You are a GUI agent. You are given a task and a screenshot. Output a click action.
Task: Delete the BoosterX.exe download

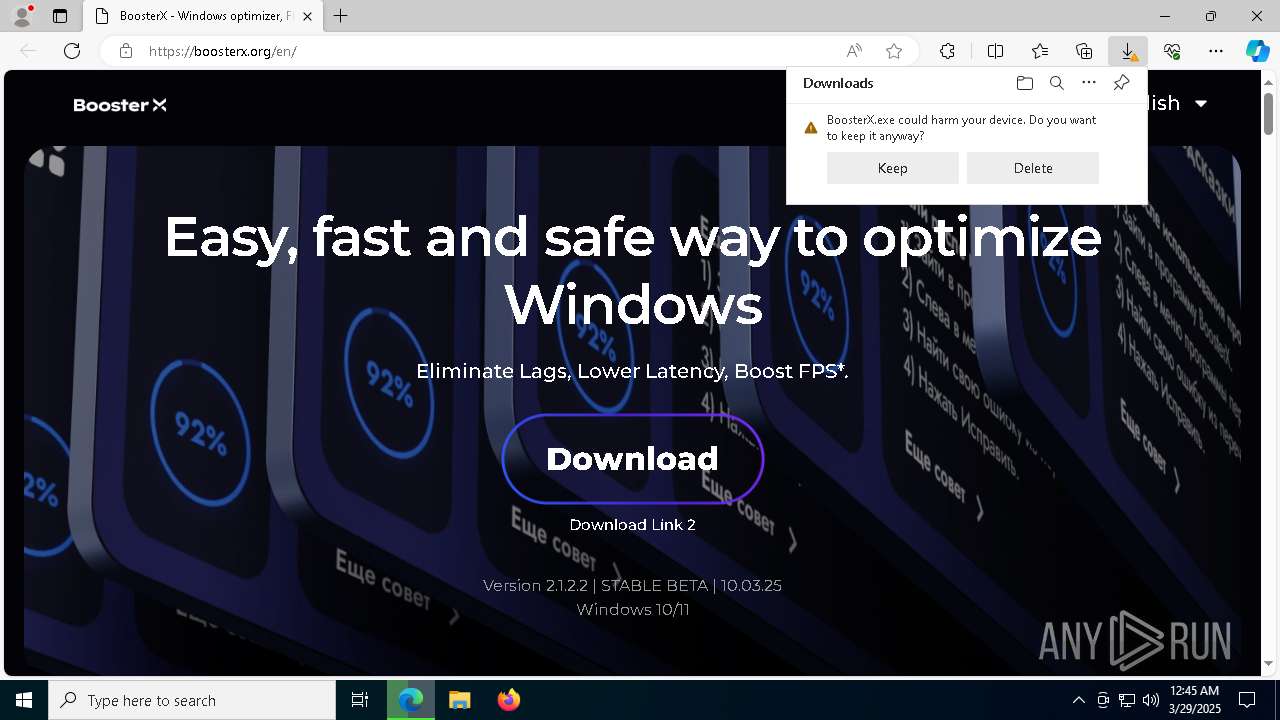point(1033,168)
